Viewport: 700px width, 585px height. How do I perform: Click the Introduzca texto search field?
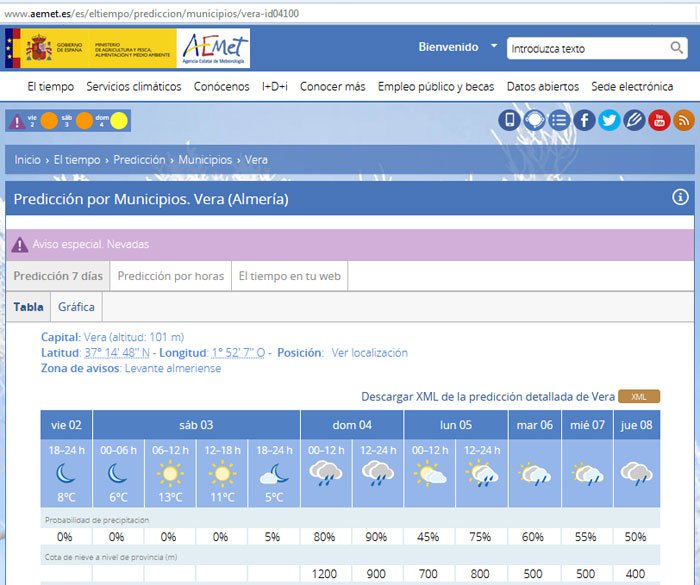tap(586, 48)
